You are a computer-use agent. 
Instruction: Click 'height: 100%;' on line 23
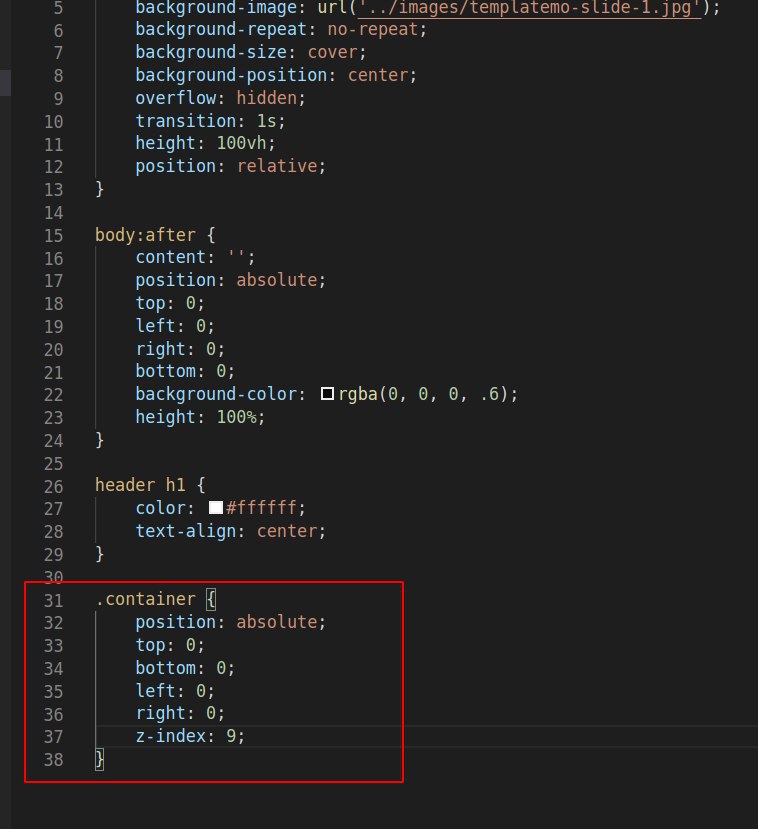pyautogui.click(x=200, y=417)
